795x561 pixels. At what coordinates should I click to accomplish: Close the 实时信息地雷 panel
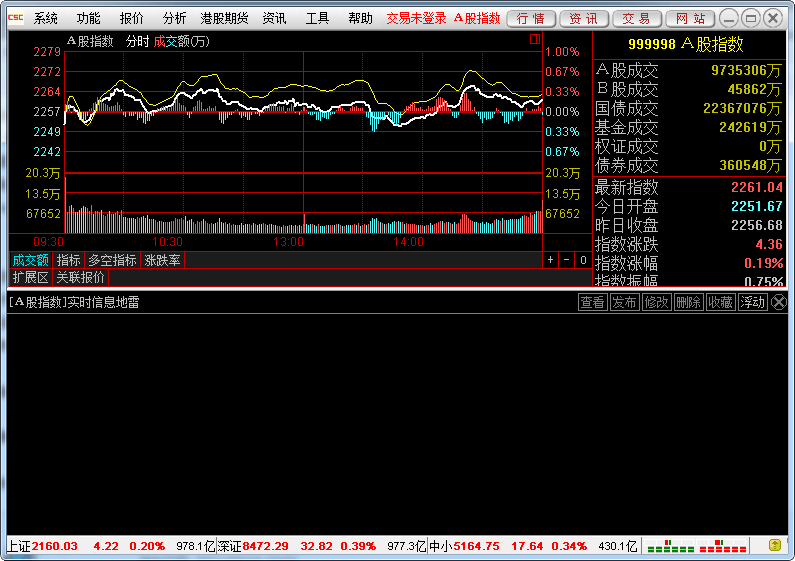[x=779, y=302]
